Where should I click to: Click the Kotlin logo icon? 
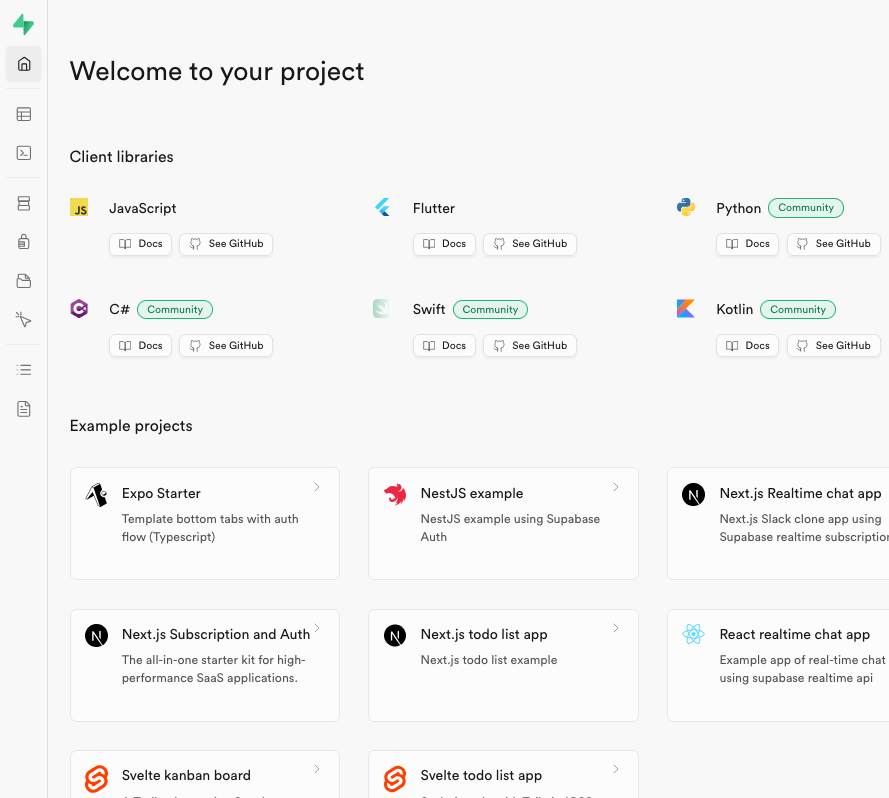pyautogui.click(x=686, y=309)
